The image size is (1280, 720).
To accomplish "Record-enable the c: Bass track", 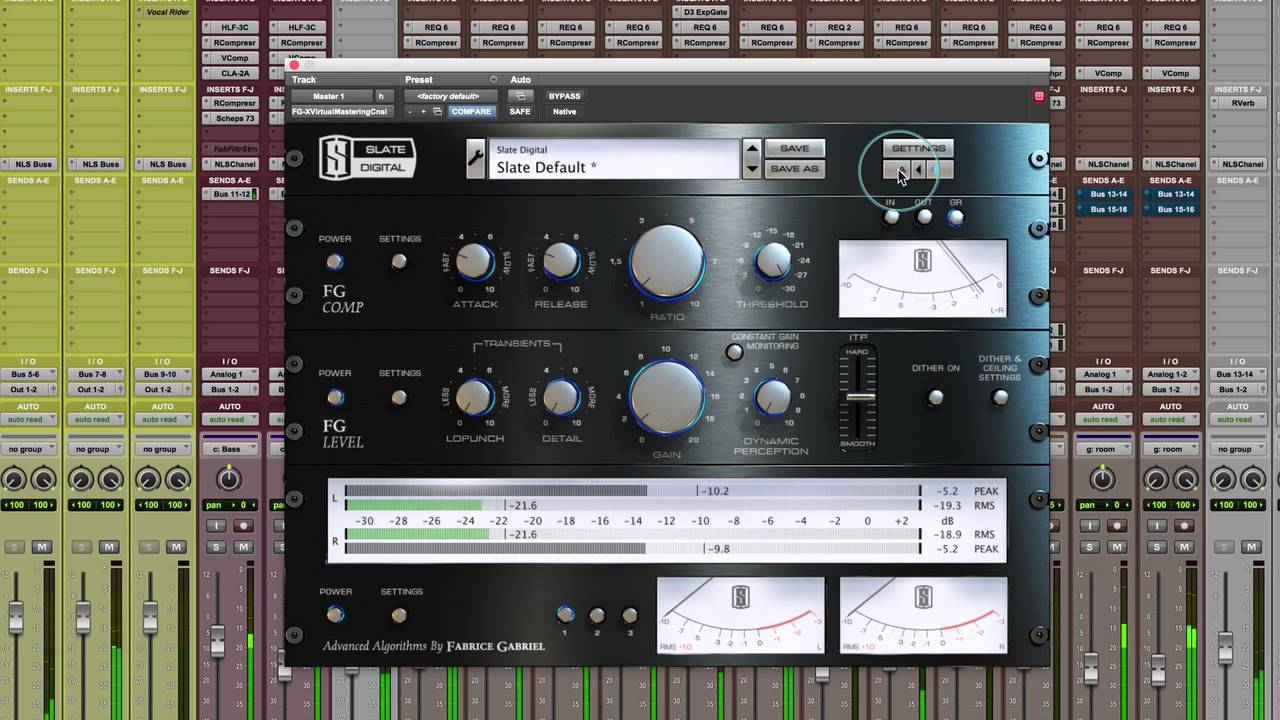I will click(x=243, y=525).
